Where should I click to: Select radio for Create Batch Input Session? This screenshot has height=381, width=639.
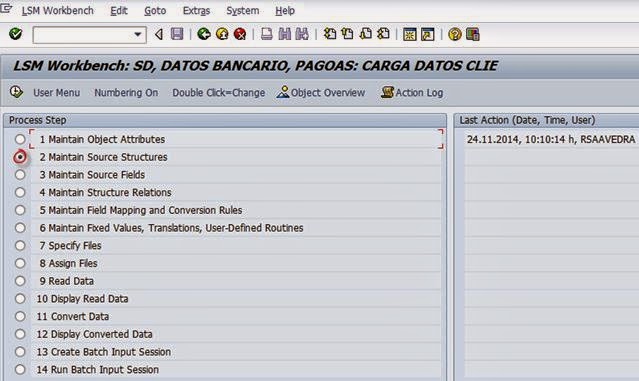tap(20, 352)
